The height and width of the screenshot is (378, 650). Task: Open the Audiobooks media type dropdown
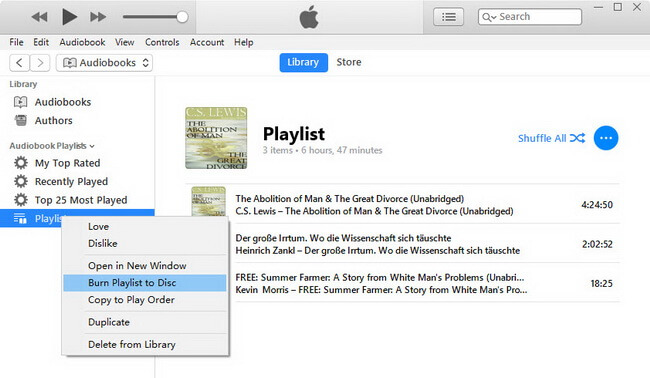click(x=104, y=63)
